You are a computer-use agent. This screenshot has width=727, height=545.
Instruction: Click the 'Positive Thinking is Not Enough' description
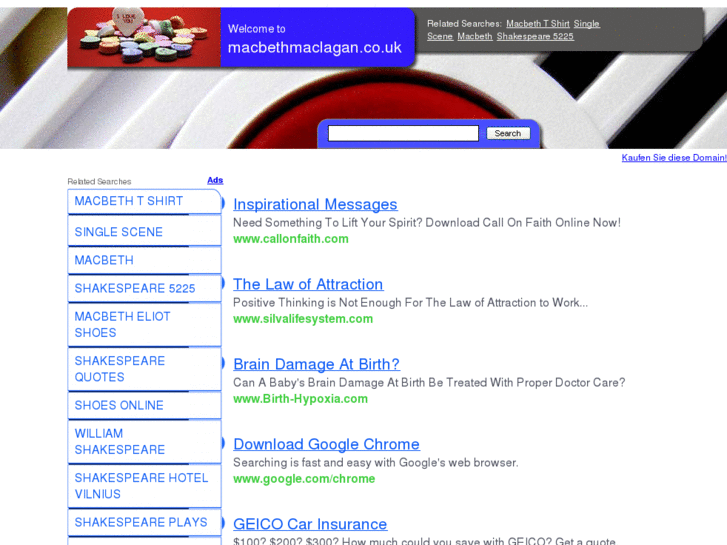coord(410,303)
